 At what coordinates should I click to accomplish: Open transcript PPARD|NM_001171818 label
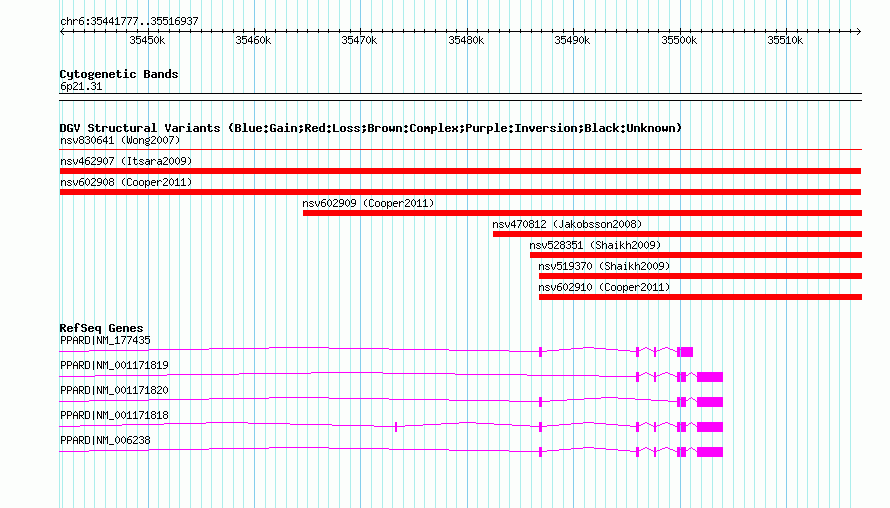(115, 415)
